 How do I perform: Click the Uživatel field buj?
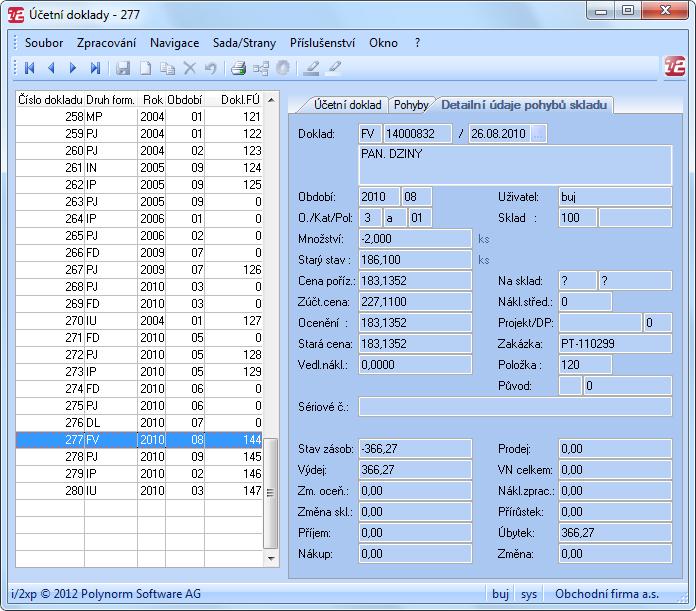pyautogui.click(x=615, y=197)
